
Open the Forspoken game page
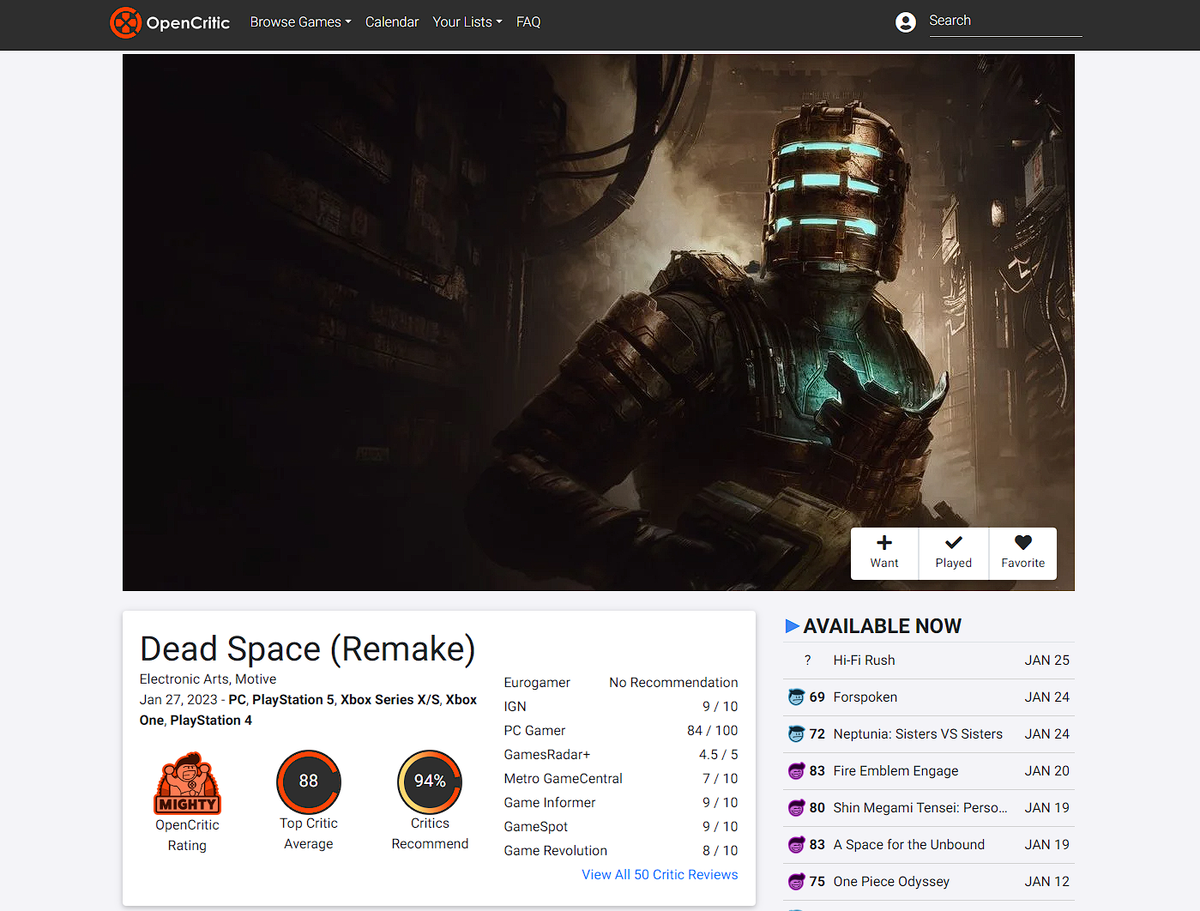coord(865,697)
